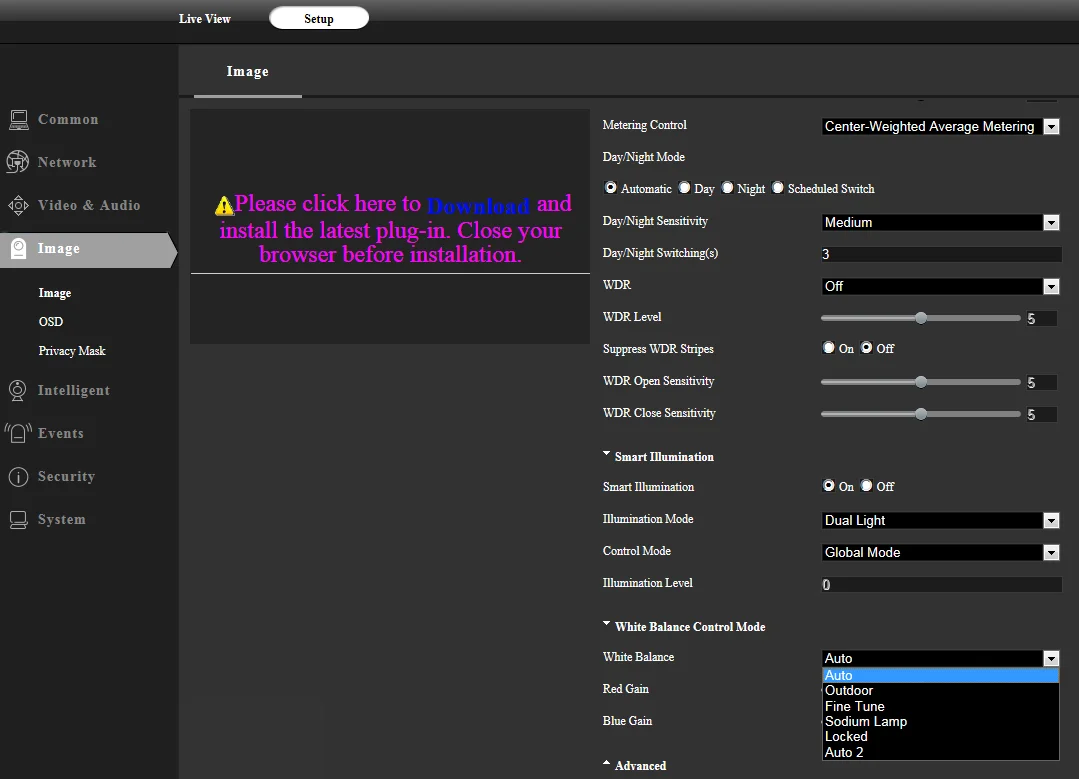Click the Image camera icon in sidebar

tap(19, 248)
